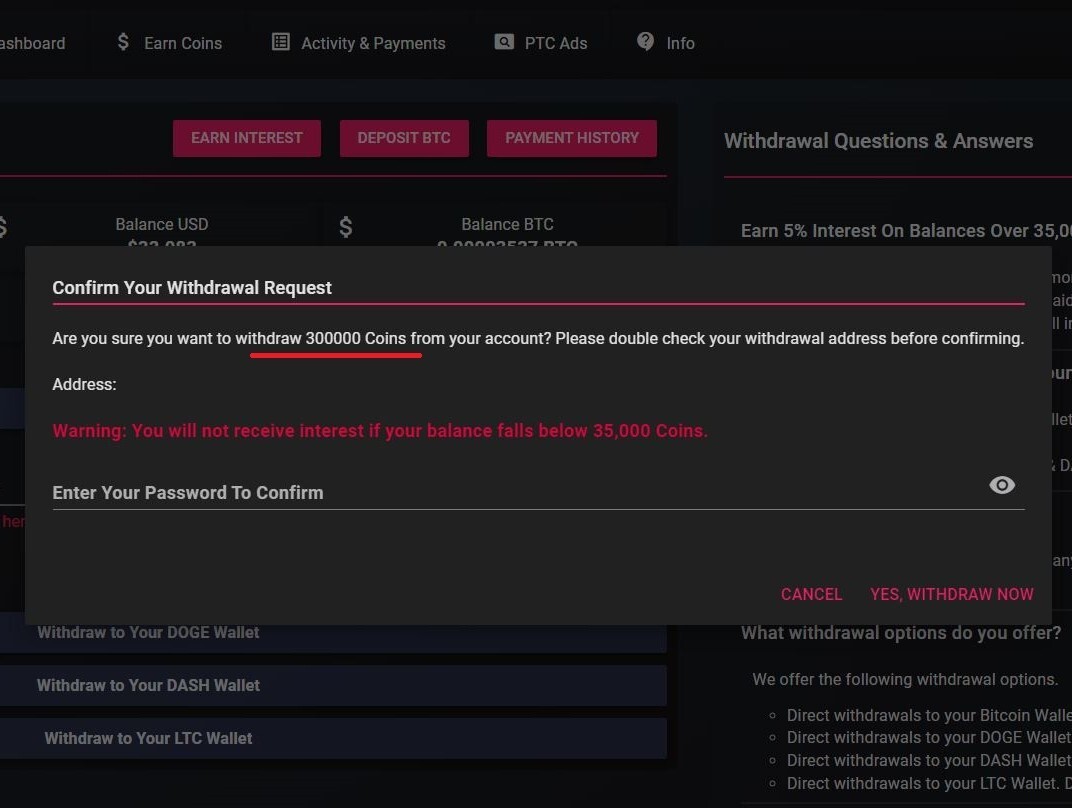Expand Withdraw to Your DASH Wallet

point(333,685)
